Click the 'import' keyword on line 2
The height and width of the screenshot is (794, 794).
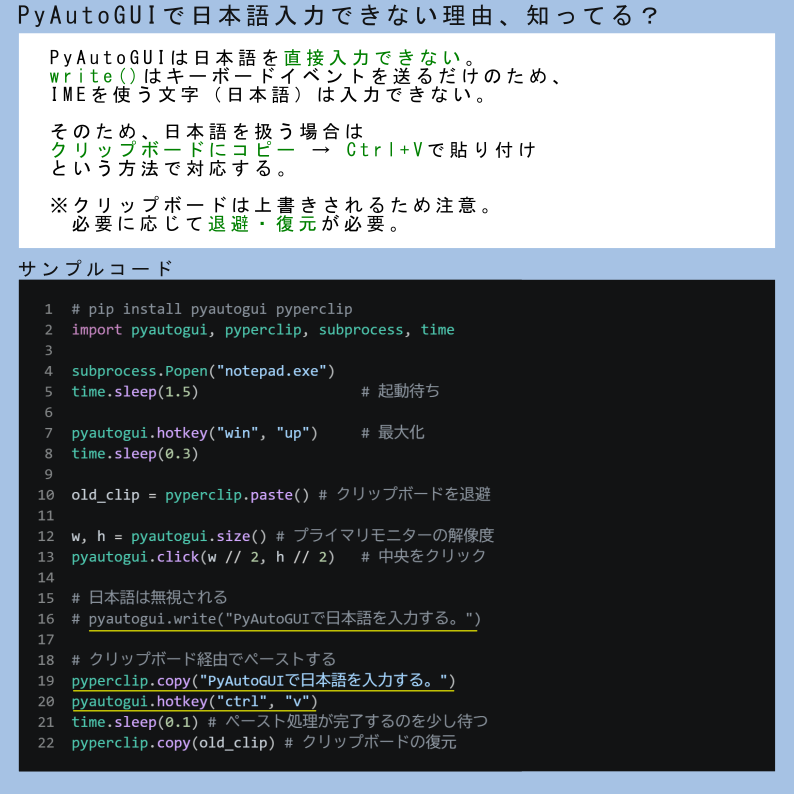pos(97,330)
